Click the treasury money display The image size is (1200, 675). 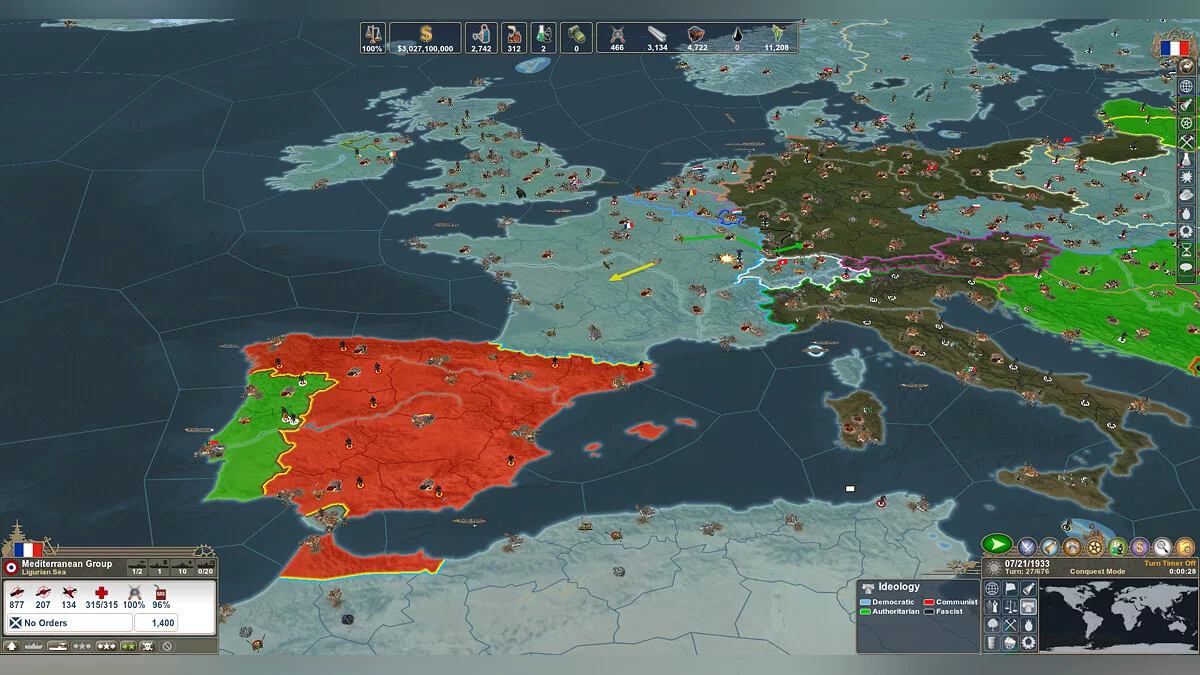click(x=425, y=38)
